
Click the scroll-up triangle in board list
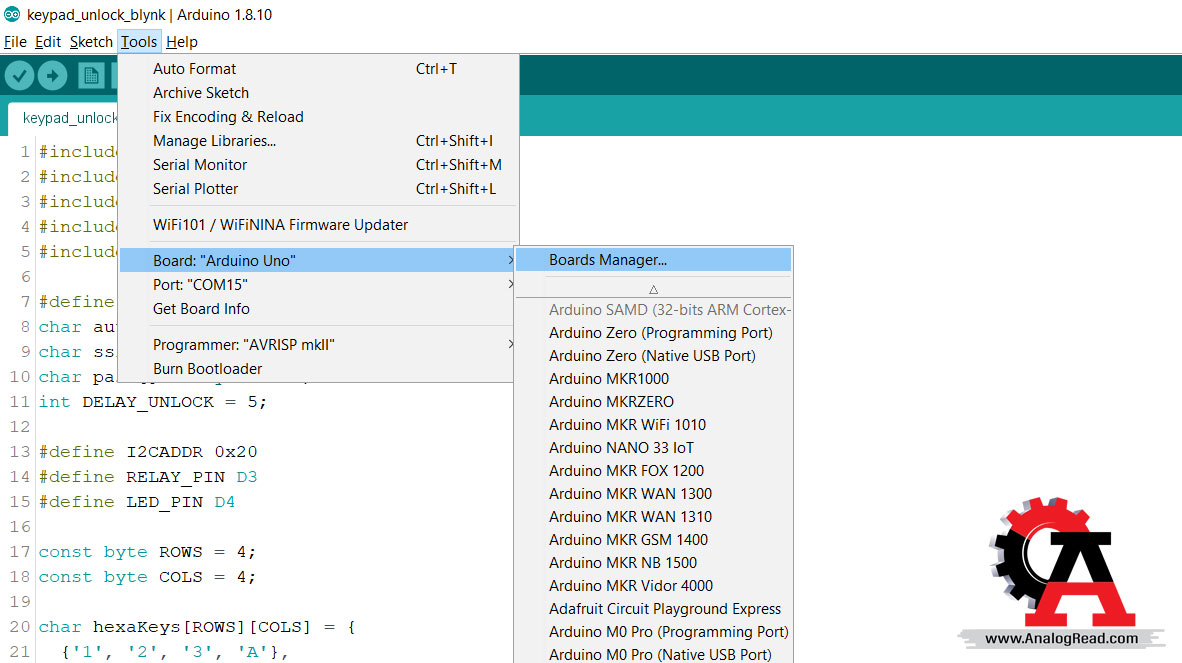click(x=654, y=289)
